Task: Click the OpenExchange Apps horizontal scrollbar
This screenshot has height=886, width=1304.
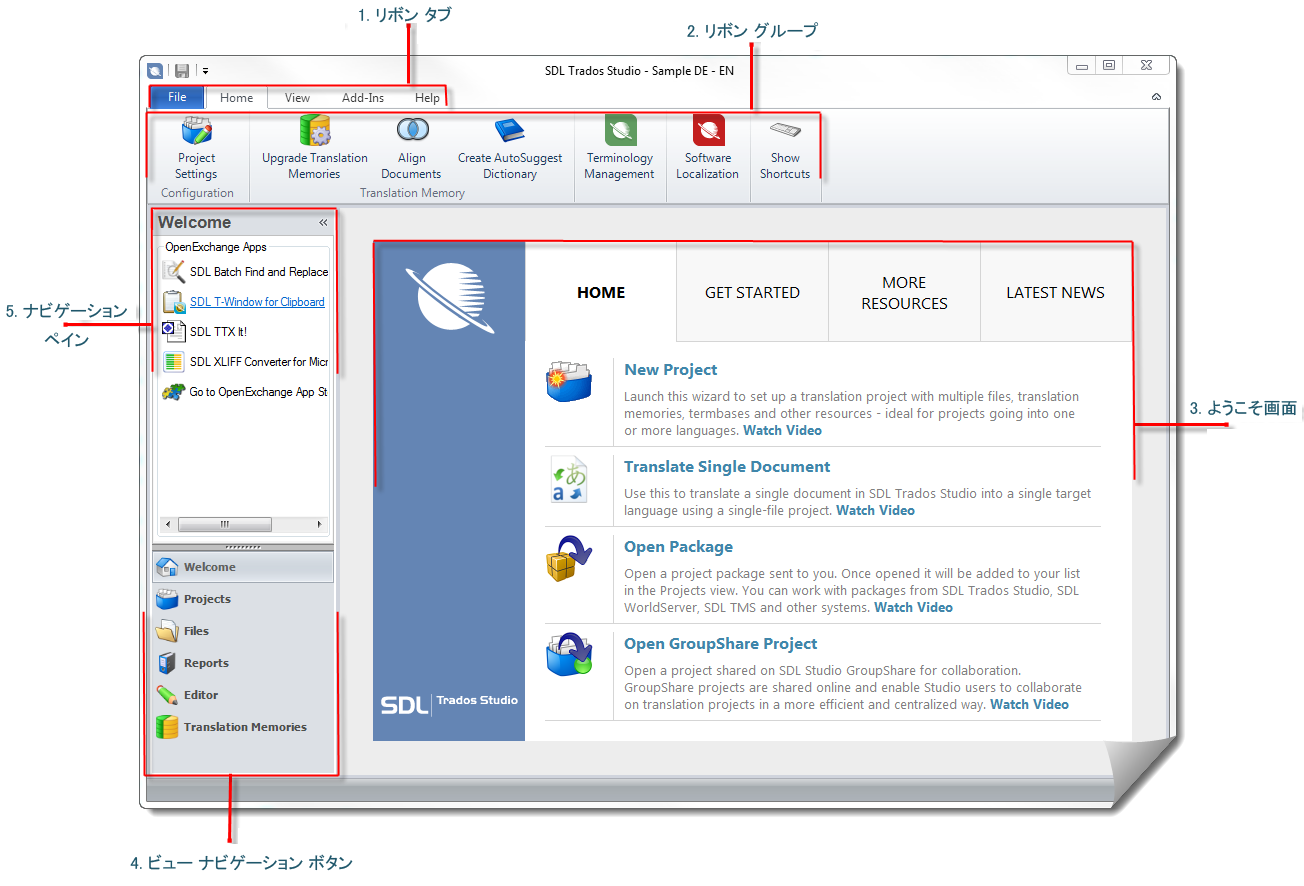Action: [x=243, y=524]
